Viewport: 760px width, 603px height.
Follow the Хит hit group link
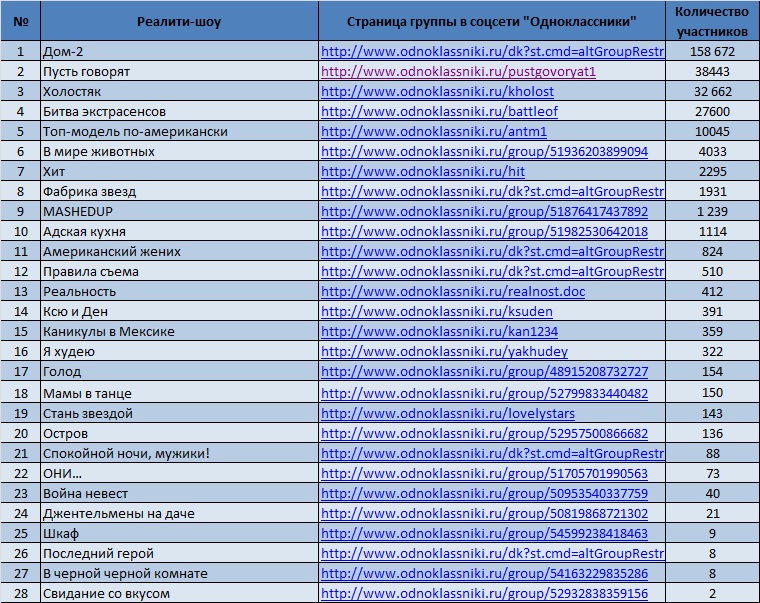pyautogui.click(x=423, y=172)
